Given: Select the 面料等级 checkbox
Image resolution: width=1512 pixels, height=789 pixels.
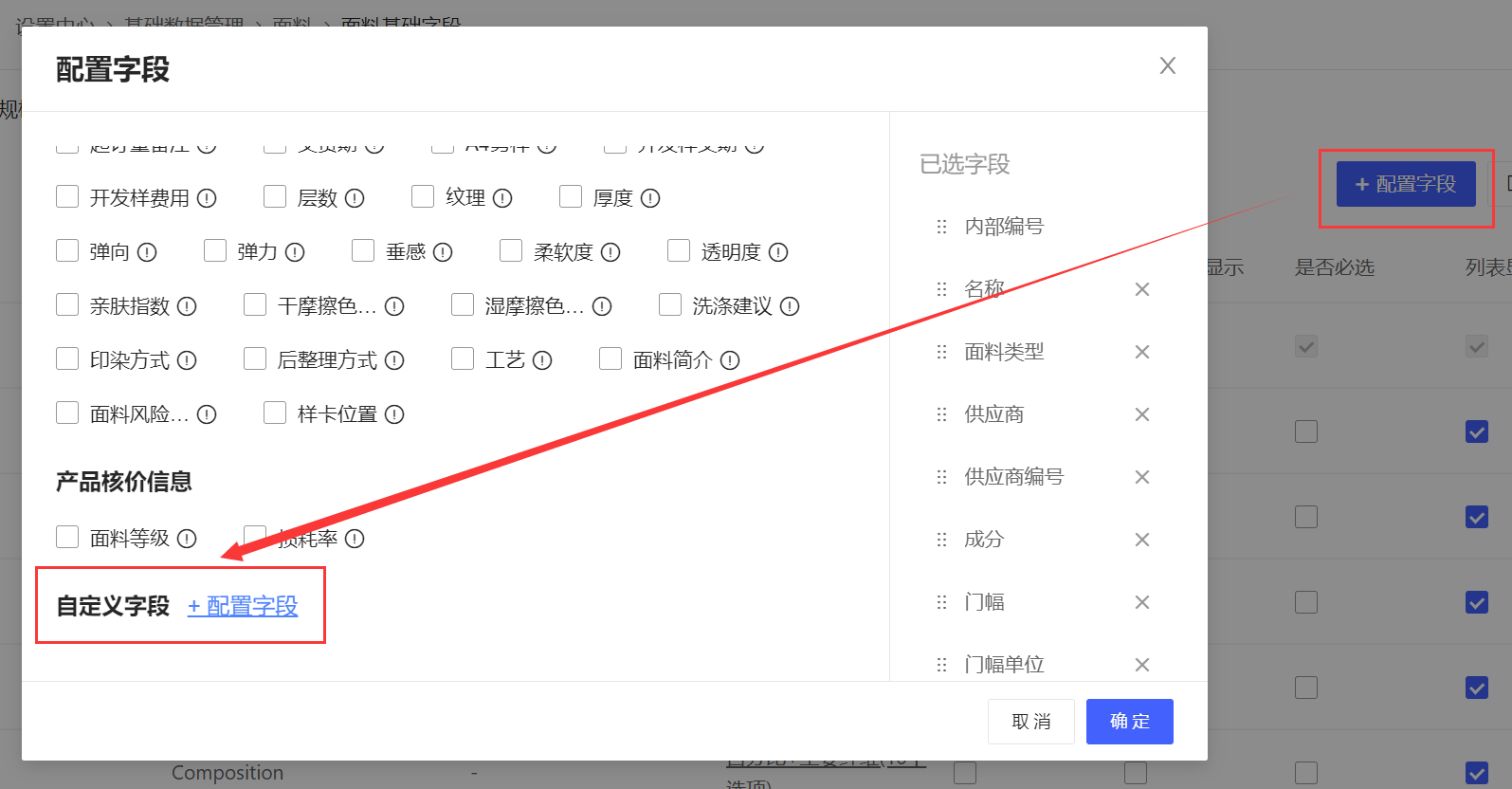Looking at the screenshot, I should click(x=67, y=537).
